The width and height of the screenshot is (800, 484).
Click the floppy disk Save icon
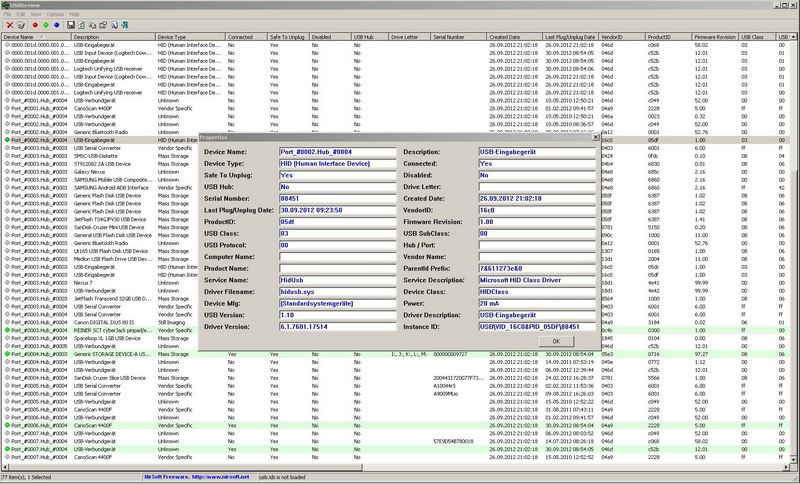click(x=71, y=25)
